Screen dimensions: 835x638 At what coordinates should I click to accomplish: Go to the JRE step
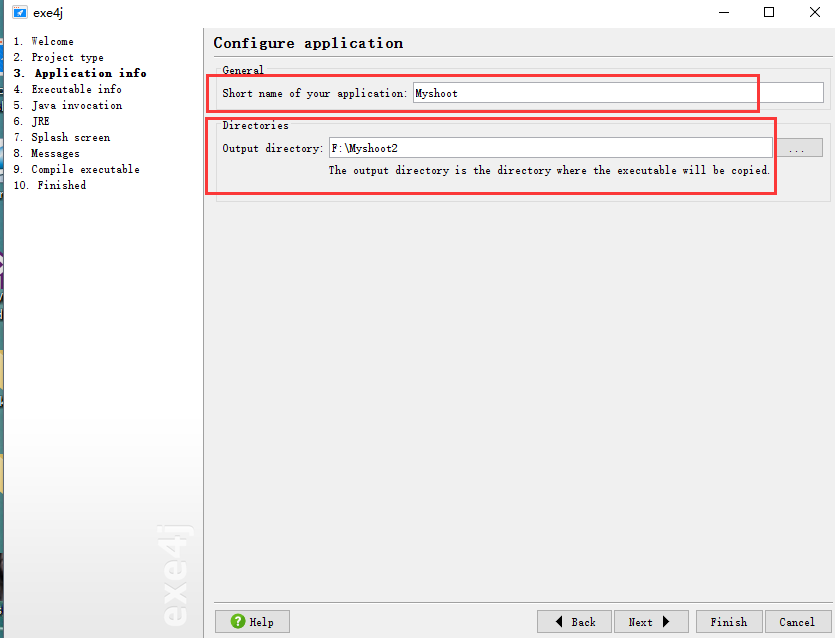[31, 121]
